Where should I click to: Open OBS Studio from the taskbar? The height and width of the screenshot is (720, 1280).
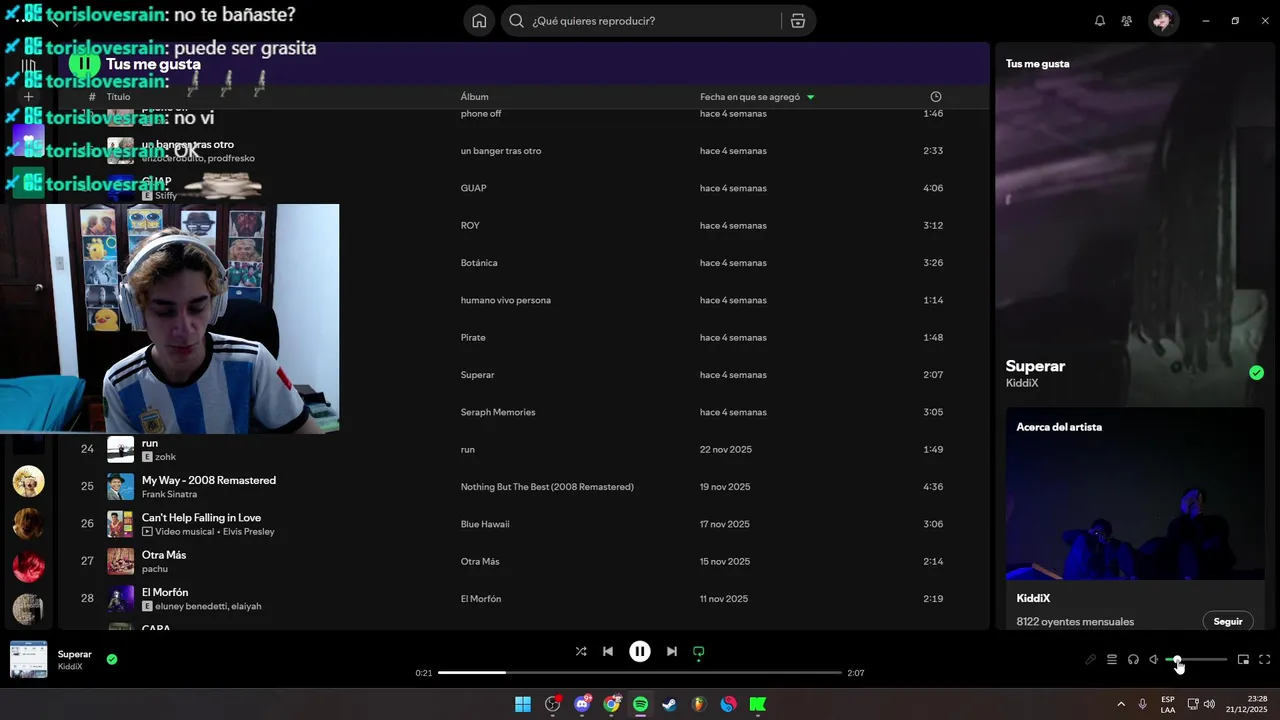tap(553, 704)
